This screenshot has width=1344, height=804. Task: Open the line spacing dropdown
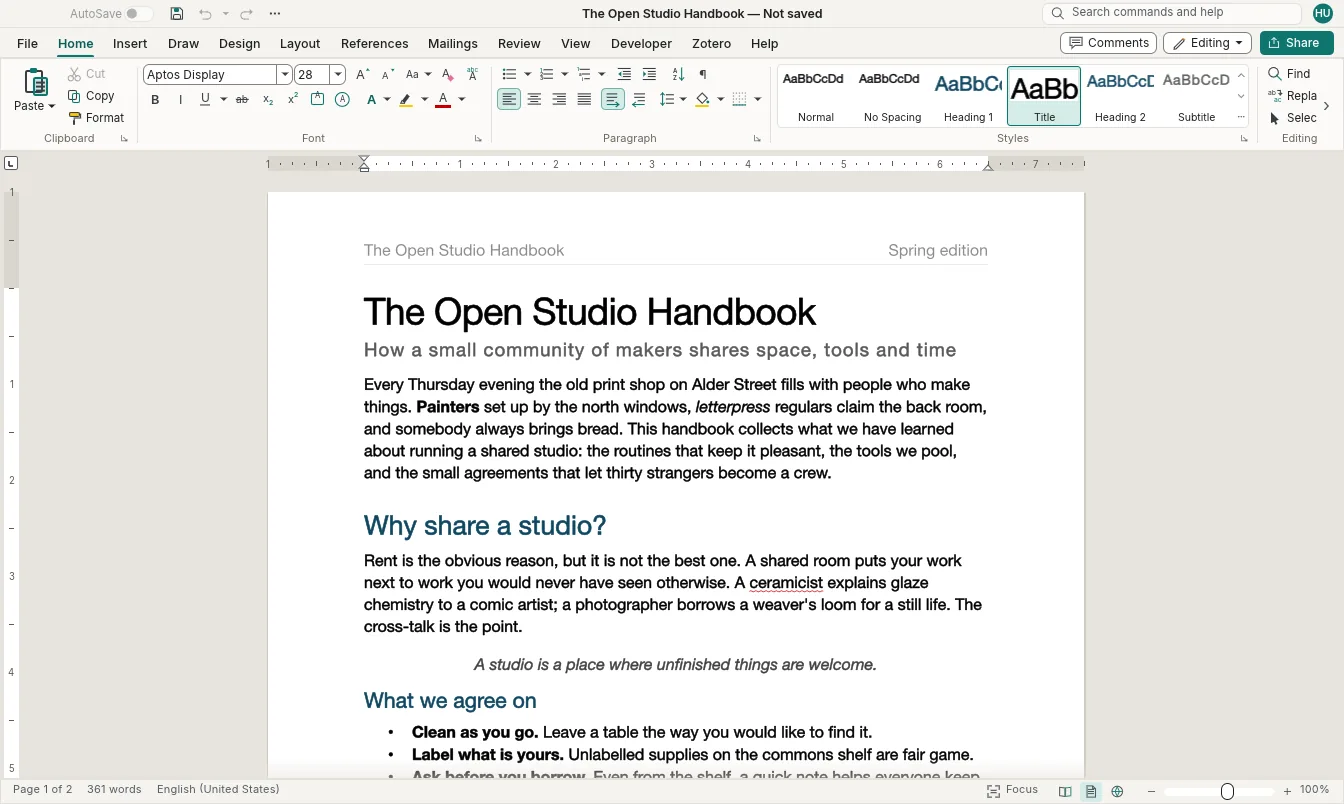[682, 99]
